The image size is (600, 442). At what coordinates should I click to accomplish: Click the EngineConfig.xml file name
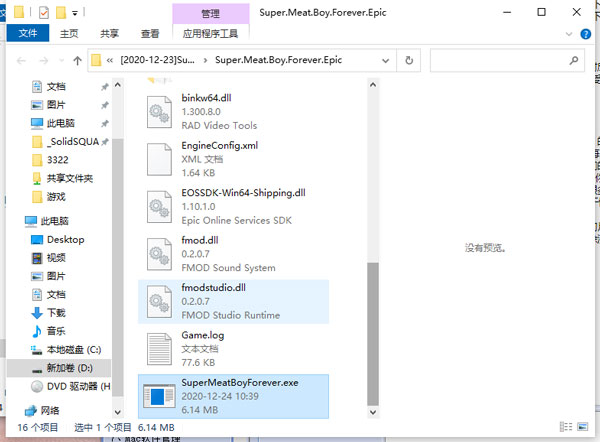click(220, 145)
